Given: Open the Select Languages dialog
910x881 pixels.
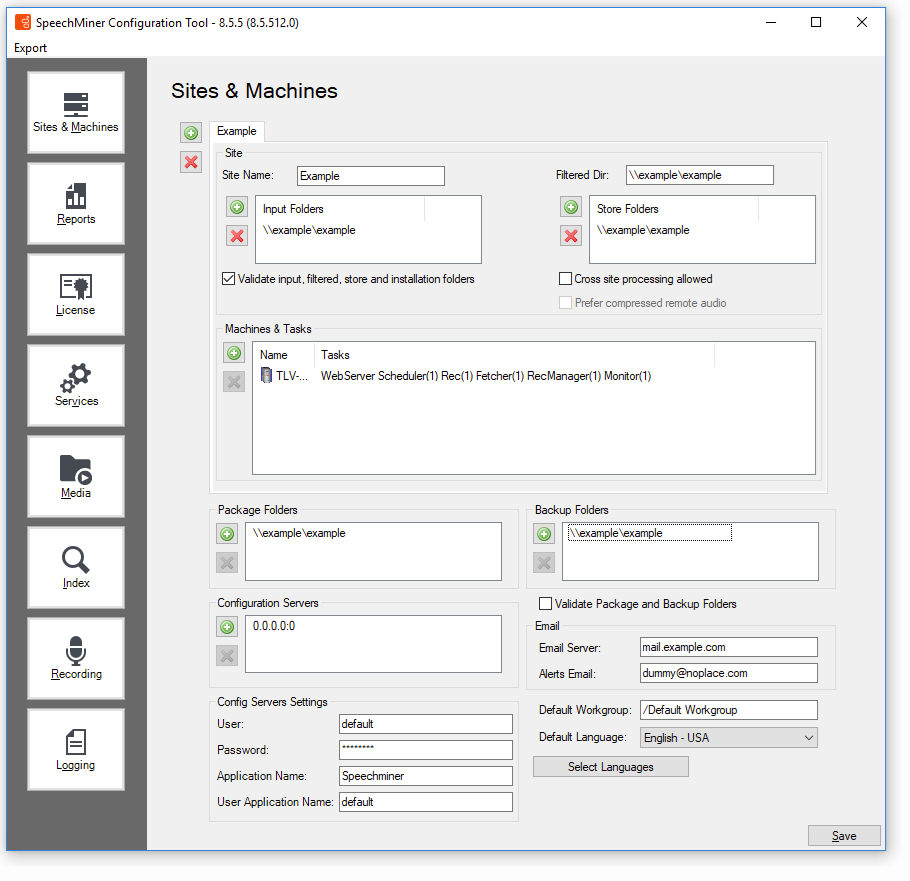Looking at the screenshot, I should point(610,766).
